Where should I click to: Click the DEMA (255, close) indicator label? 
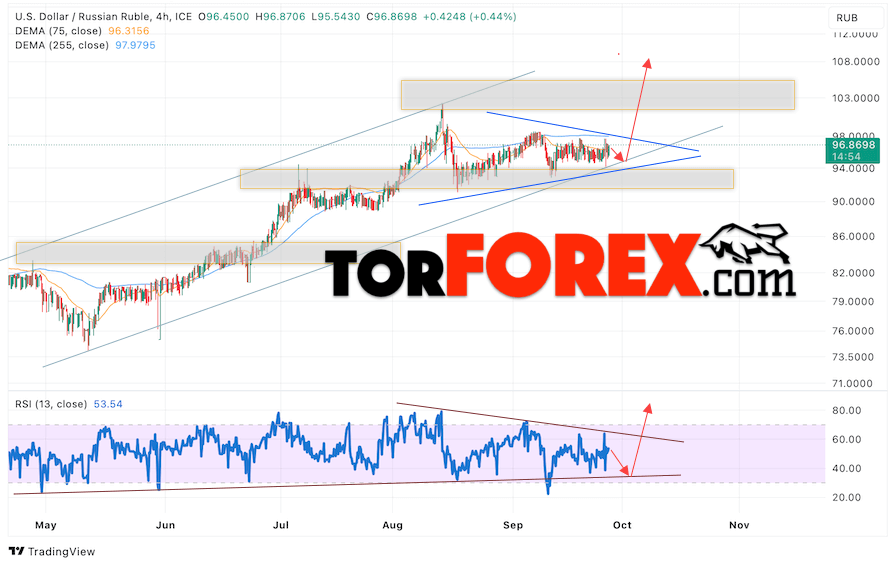[x=62, y=45]
